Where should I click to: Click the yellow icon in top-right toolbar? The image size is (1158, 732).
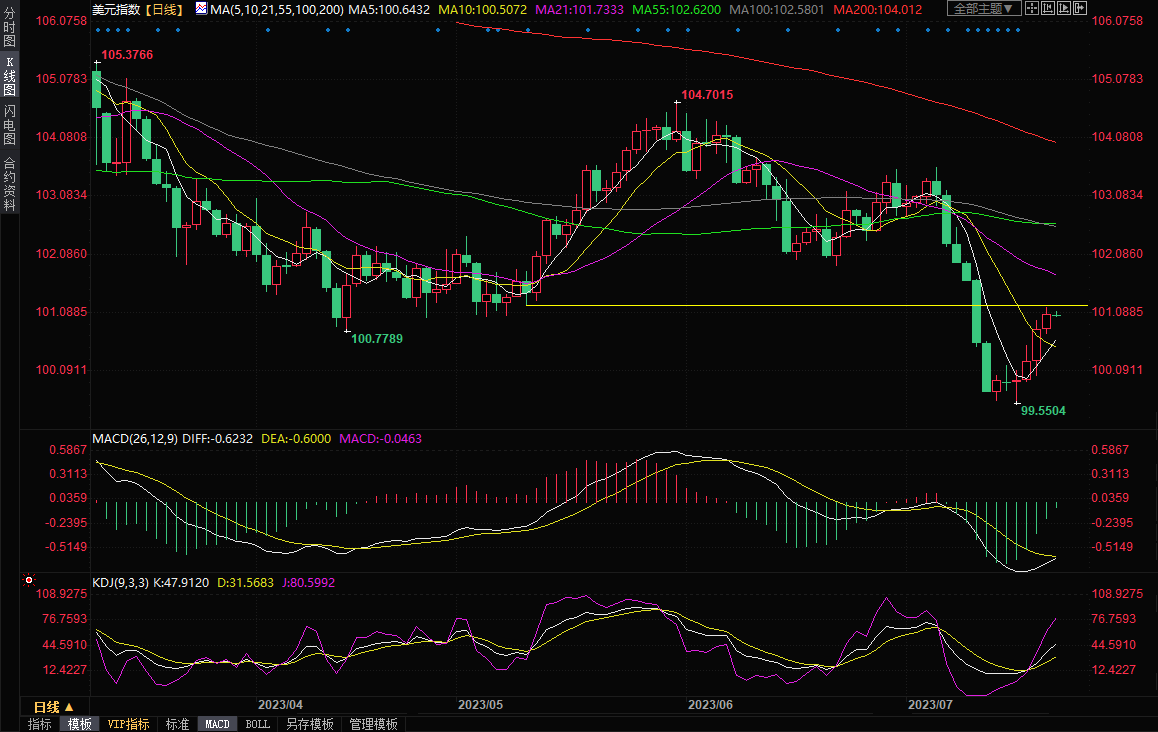pos(1030,9)
